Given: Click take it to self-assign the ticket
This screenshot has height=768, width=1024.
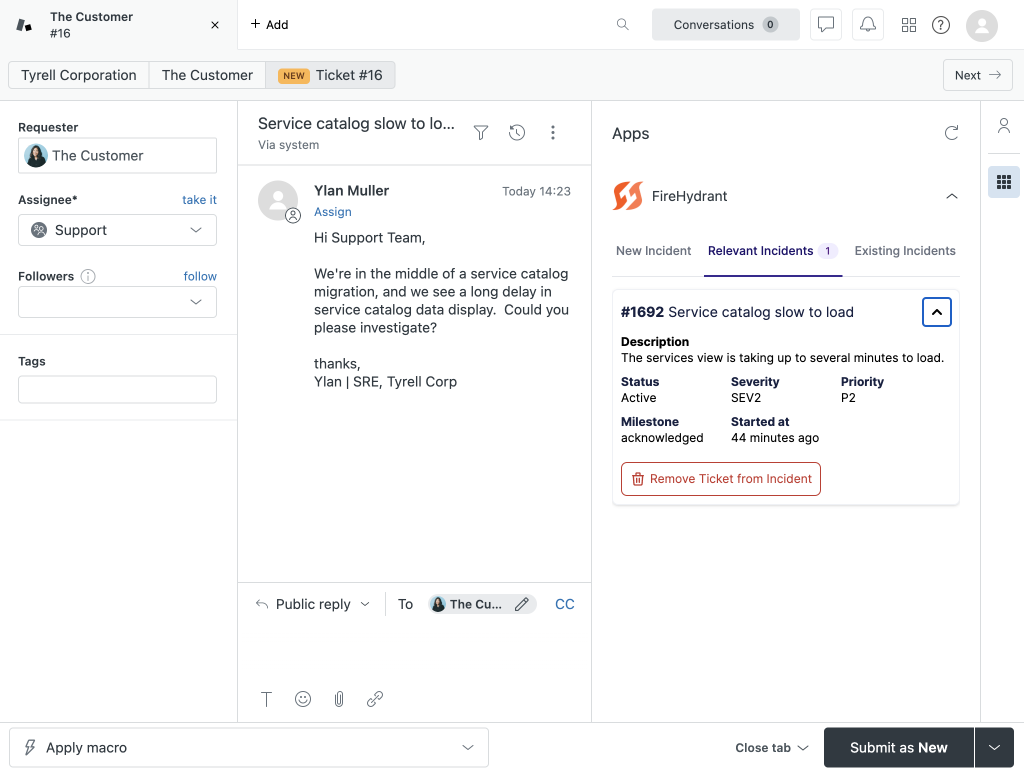Looking at the screenshot, I should click(199, 199).
